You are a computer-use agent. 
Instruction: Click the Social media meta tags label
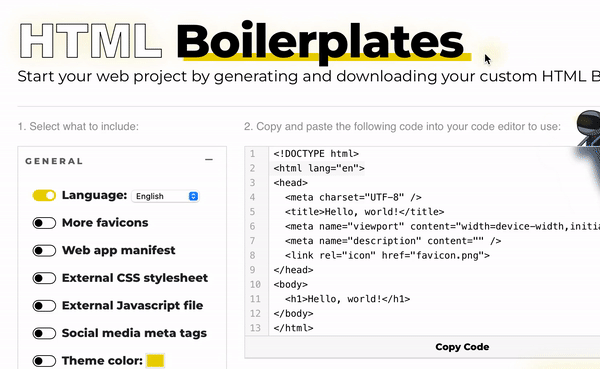(x=134, y=333)
